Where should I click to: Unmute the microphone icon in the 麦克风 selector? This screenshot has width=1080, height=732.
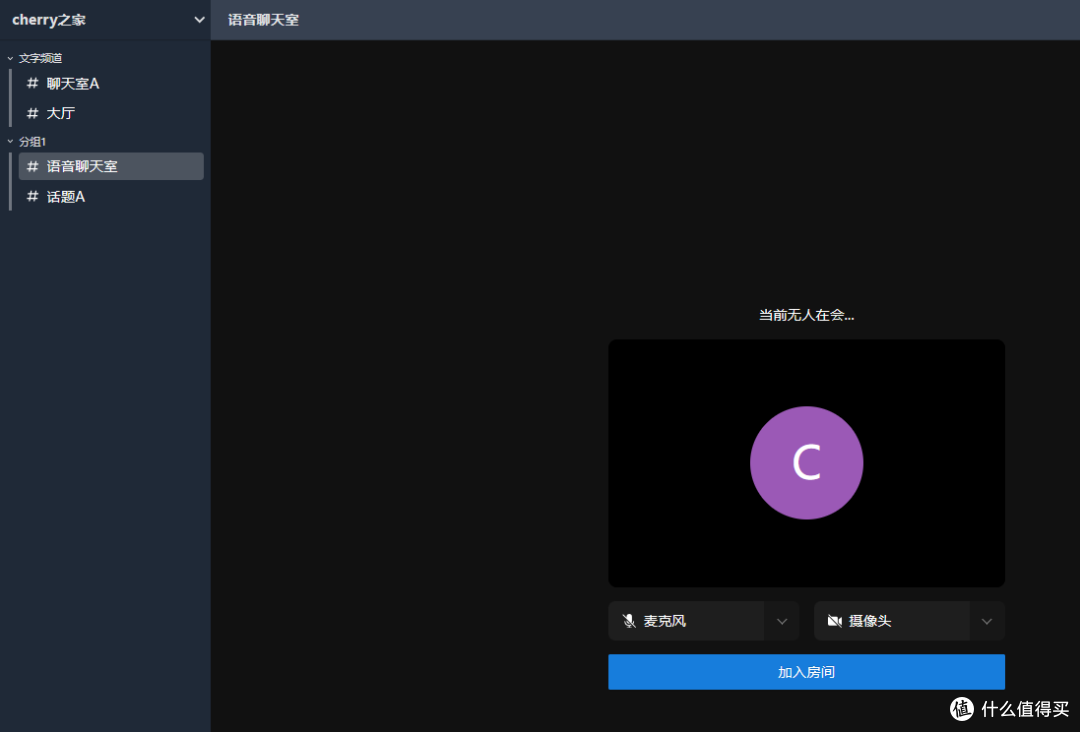click(629, 620)
